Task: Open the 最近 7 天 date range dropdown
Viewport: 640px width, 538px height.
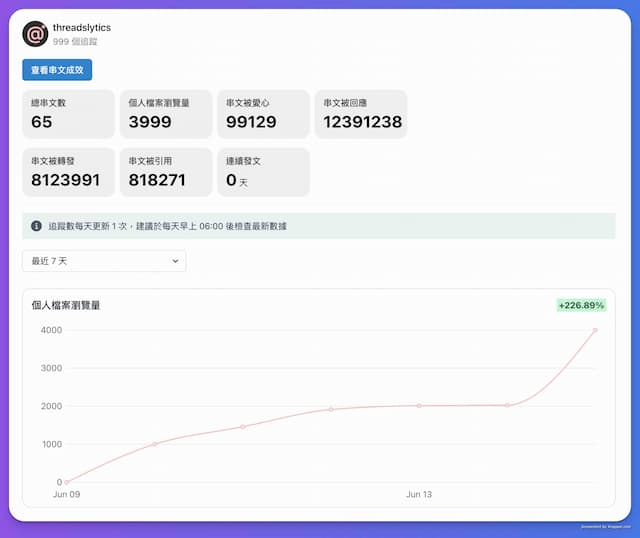Action: [x=104, y=261]
